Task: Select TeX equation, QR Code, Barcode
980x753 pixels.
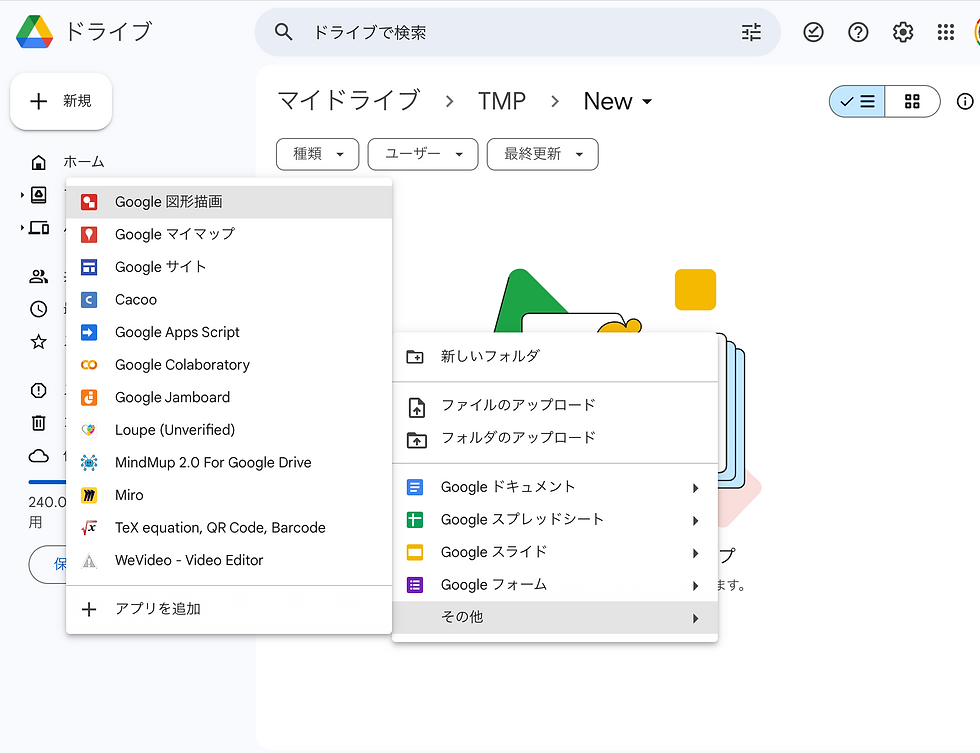Action: click(x=229, y=527)
